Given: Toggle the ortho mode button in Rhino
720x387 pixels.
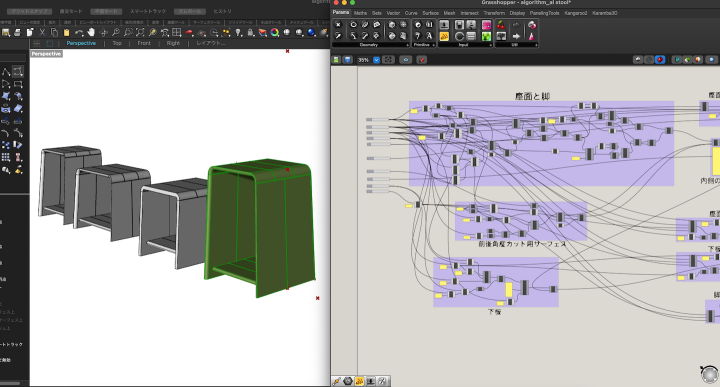Looking at the screenshot, I should (x=71, y=11).
